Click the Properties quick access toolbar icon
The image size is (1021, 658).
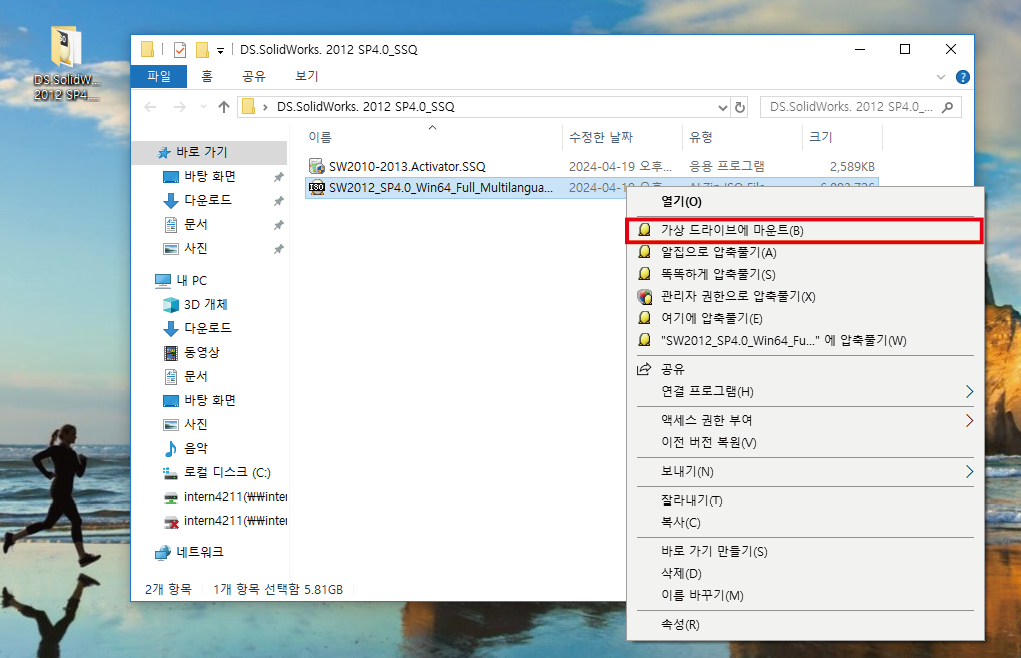[180, 49]
